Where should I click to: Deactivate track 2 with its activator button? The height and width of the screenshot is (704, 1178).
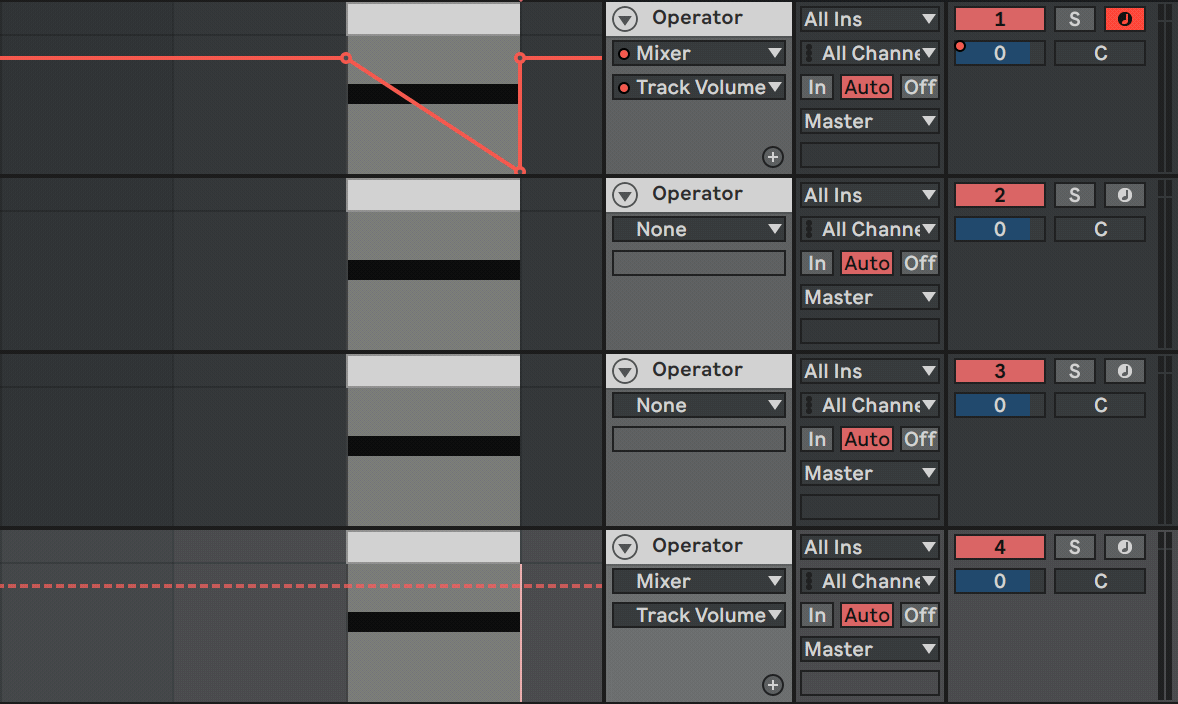tap(999, 195)
